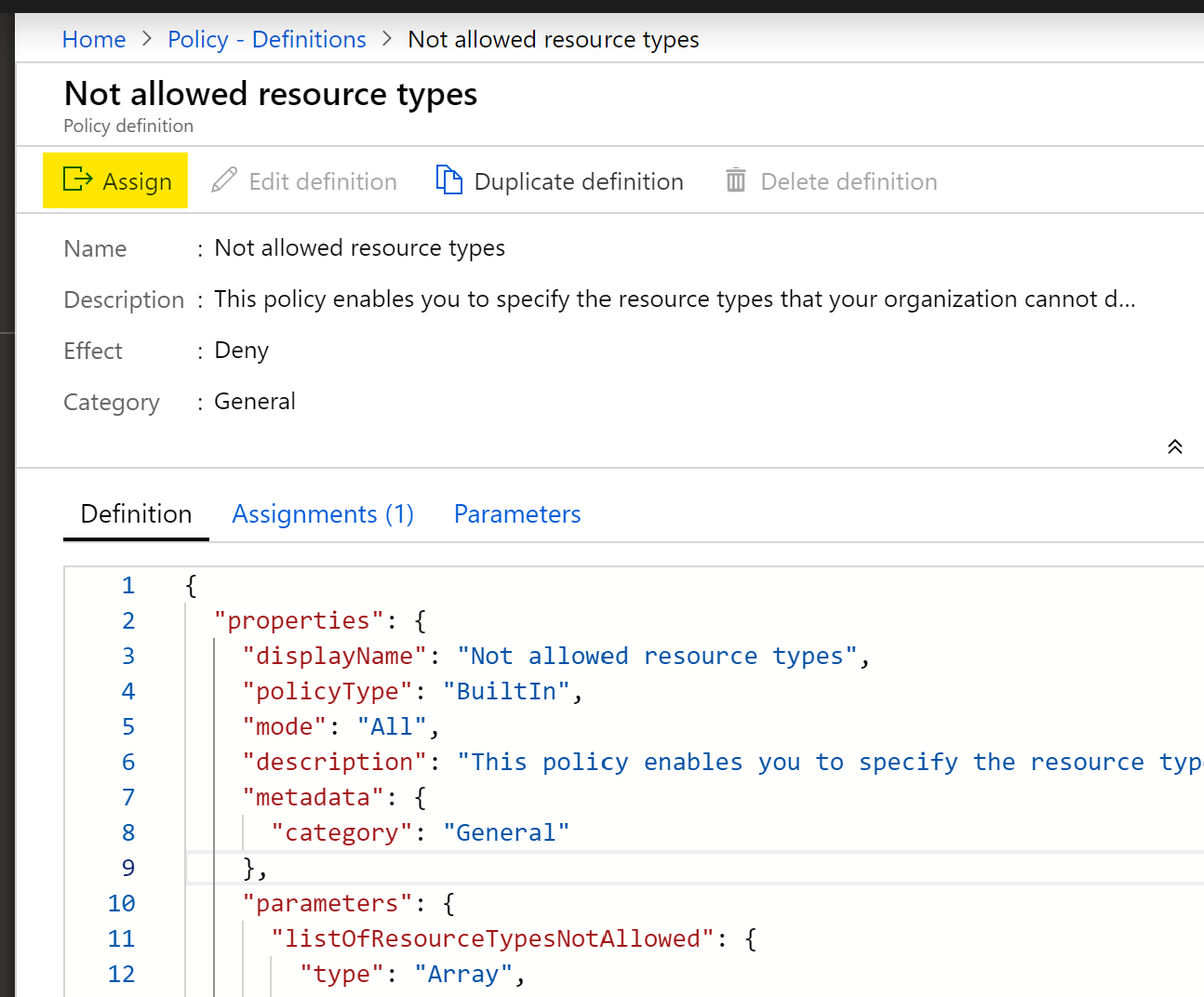Viewport: 1204px width, 997px height.
Task: Click the Duplicate definition copy icon
Action: pyautogui.click(x=449, y=180)
